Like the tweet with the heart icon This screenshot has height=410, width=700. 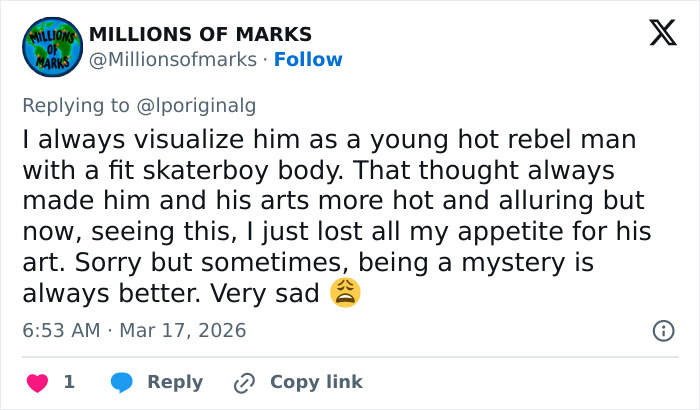(37, 382)
